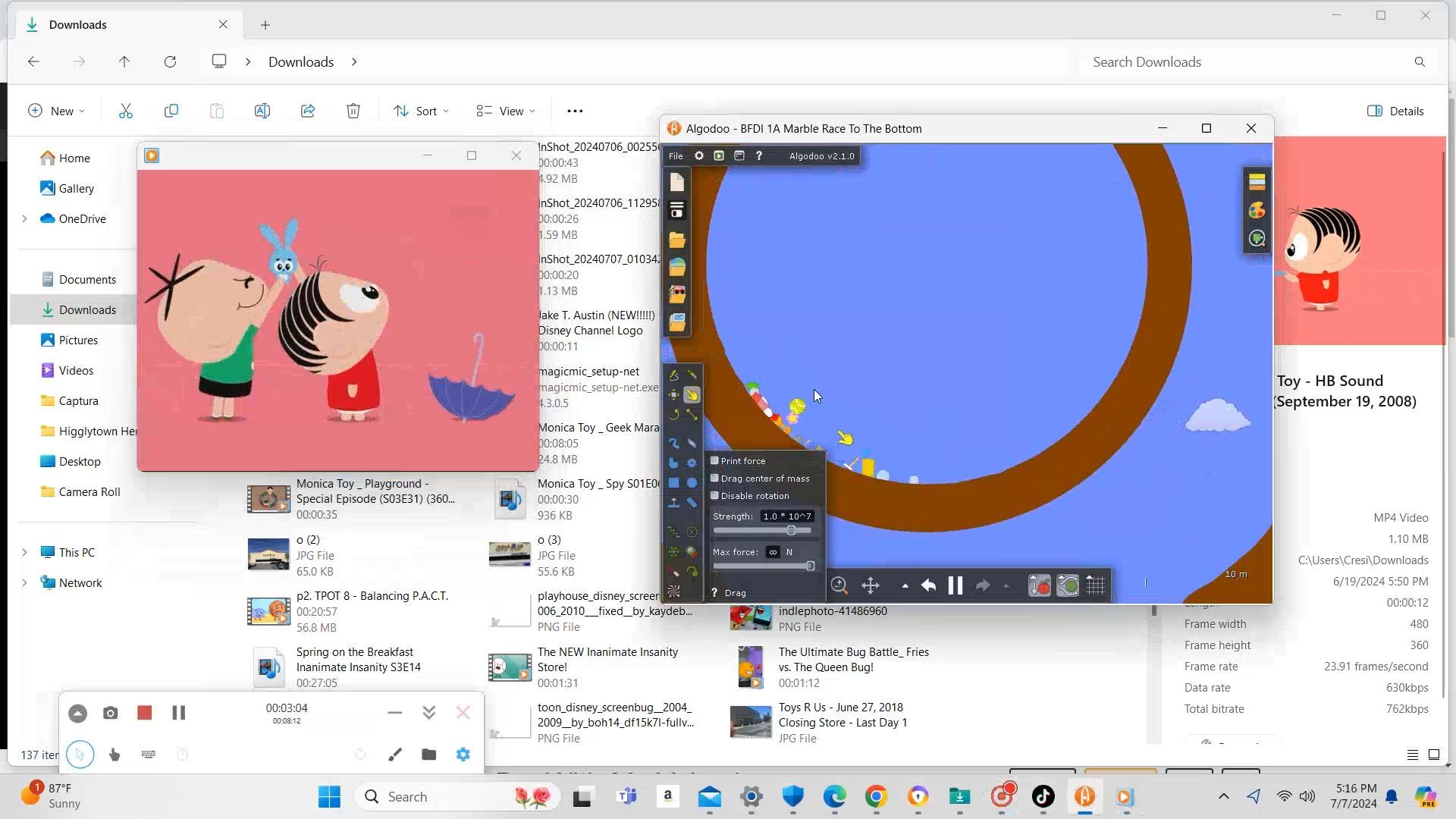Expand This PC in navigation pane
Viewport: 1456px width, 819px height.
pos(24,553)
